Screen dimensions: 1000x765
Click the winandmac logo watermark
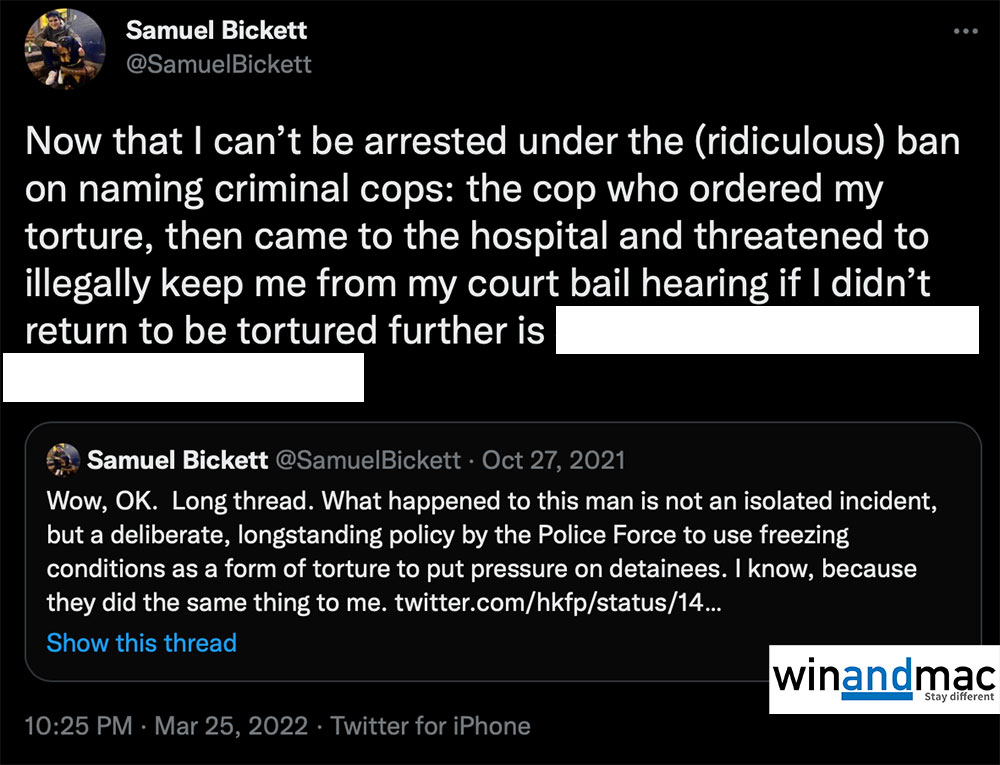pos(884,680)
